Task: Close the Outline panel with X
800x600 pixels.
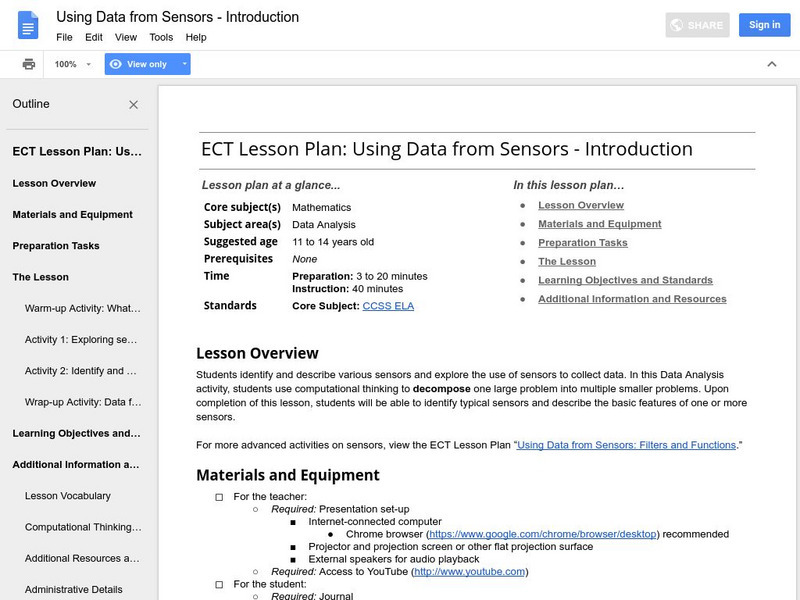Action: pyautogui.click(x=134, y=104)
